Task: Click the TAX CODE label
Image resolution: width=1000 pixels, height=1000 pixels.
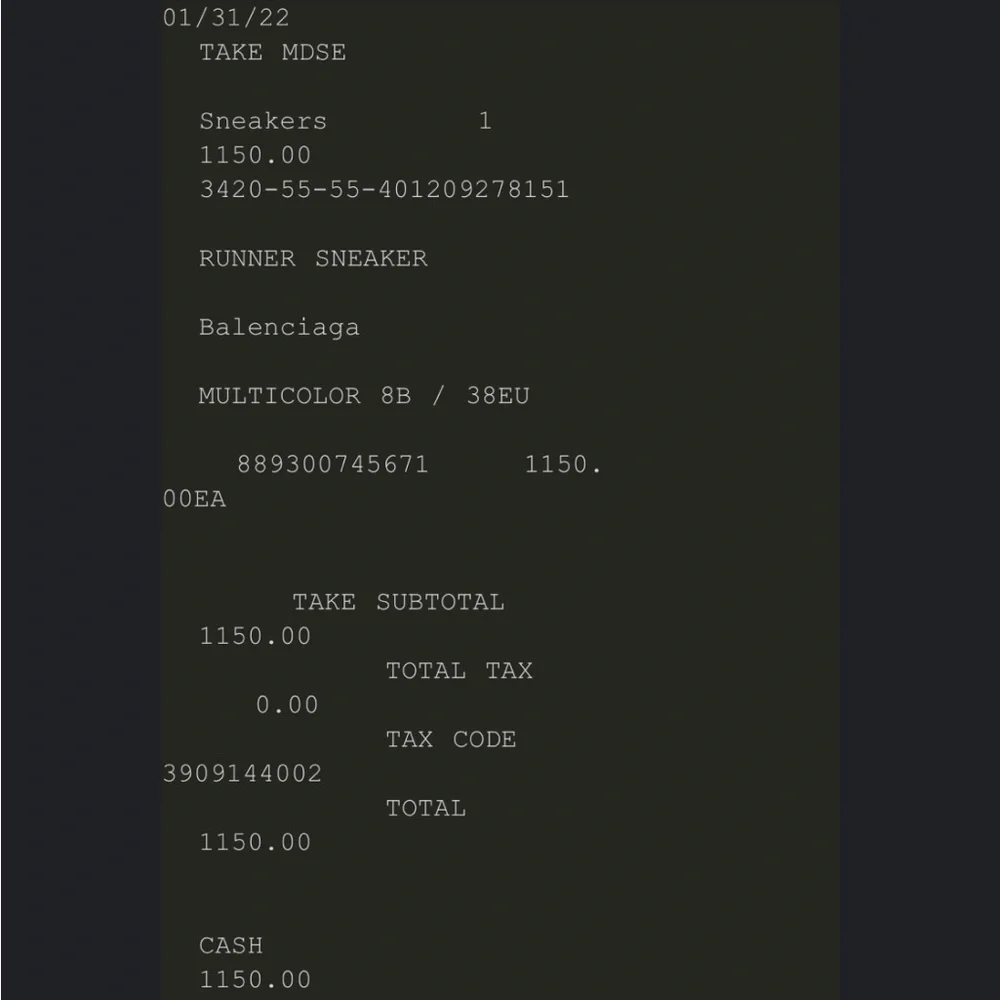Action: (451, 740)
